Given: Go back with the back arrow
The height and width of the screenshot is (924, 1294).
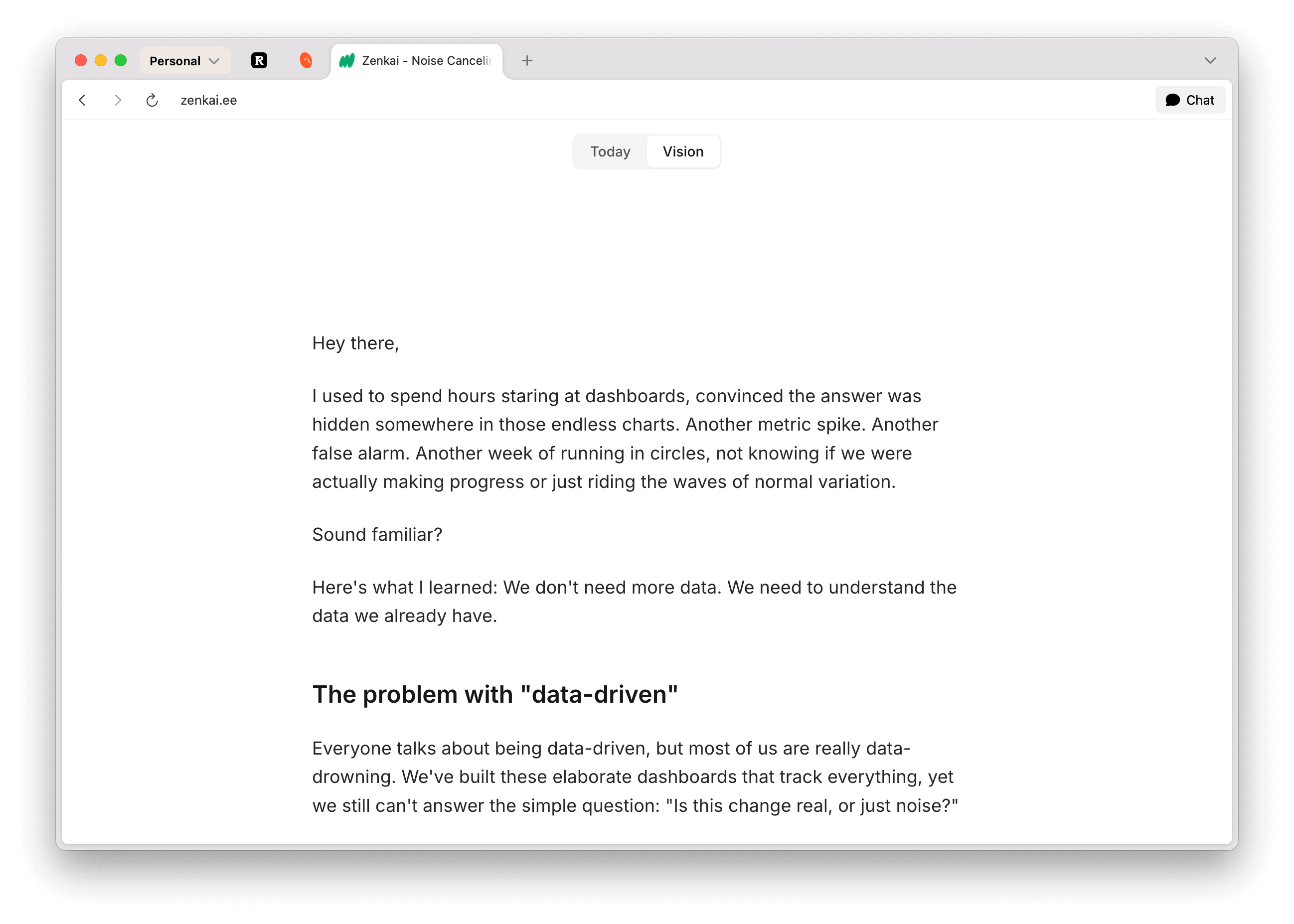Looking at the screenshot, I should tap(83, 100).
